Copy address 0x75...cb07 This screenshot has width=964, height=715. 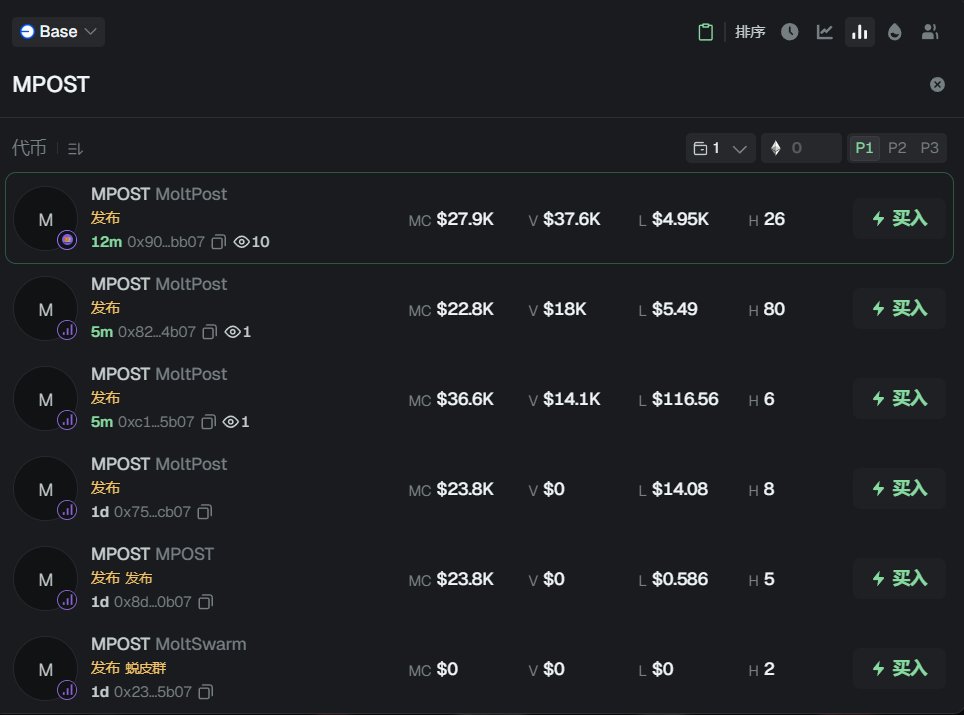(205, 512)
